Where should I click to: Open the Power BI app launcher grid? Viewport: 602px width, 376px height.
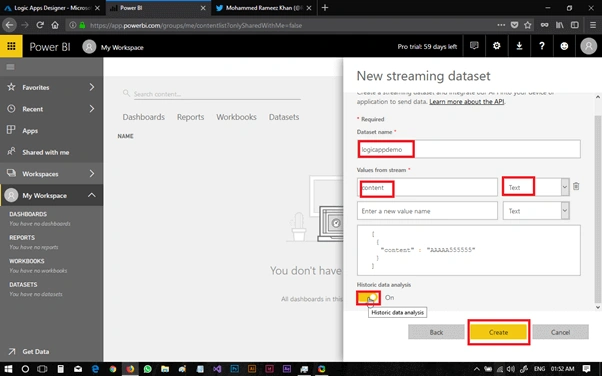coord(11,46)
